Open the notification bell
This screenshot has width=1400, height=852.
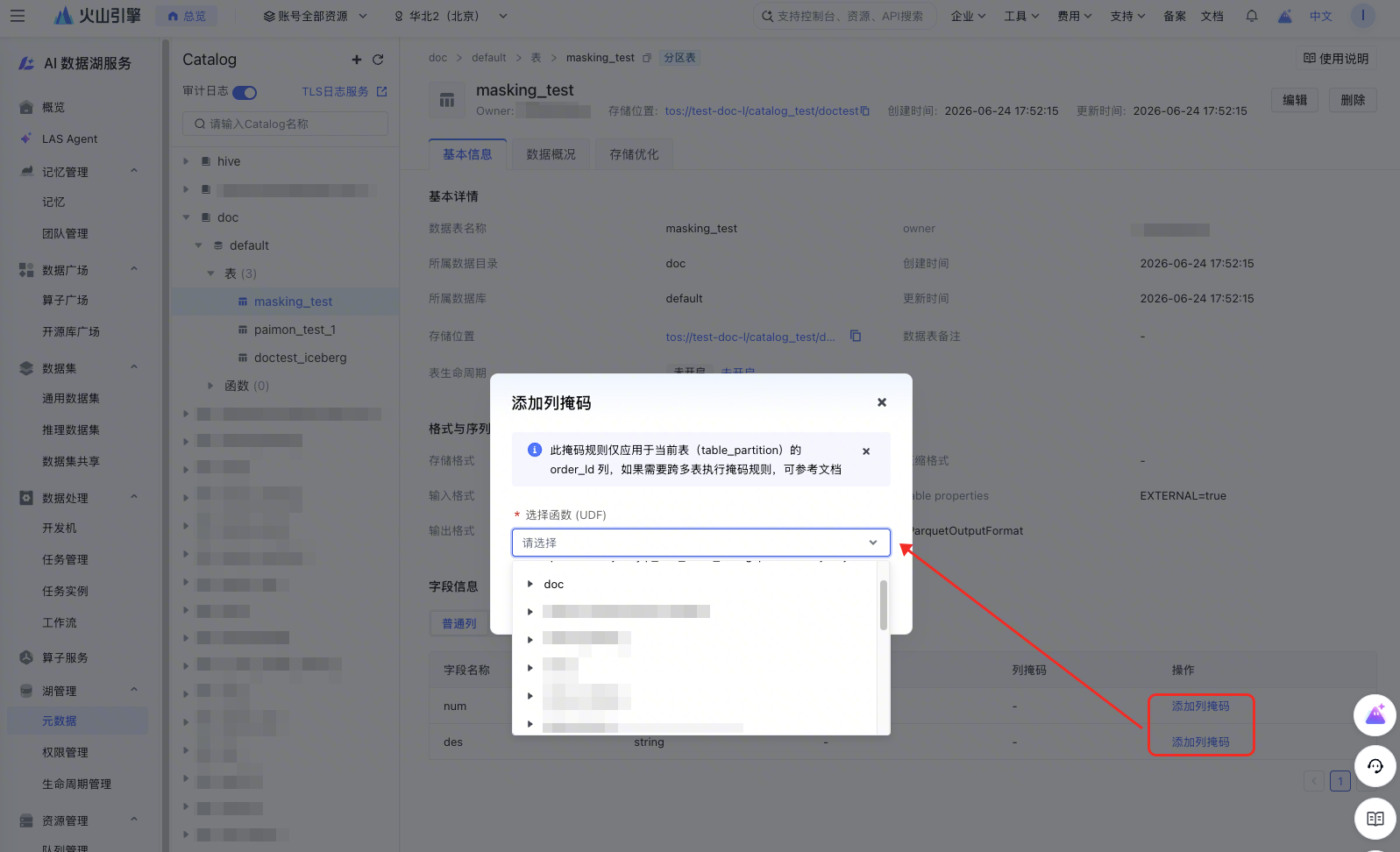[x=1252, y=16]
